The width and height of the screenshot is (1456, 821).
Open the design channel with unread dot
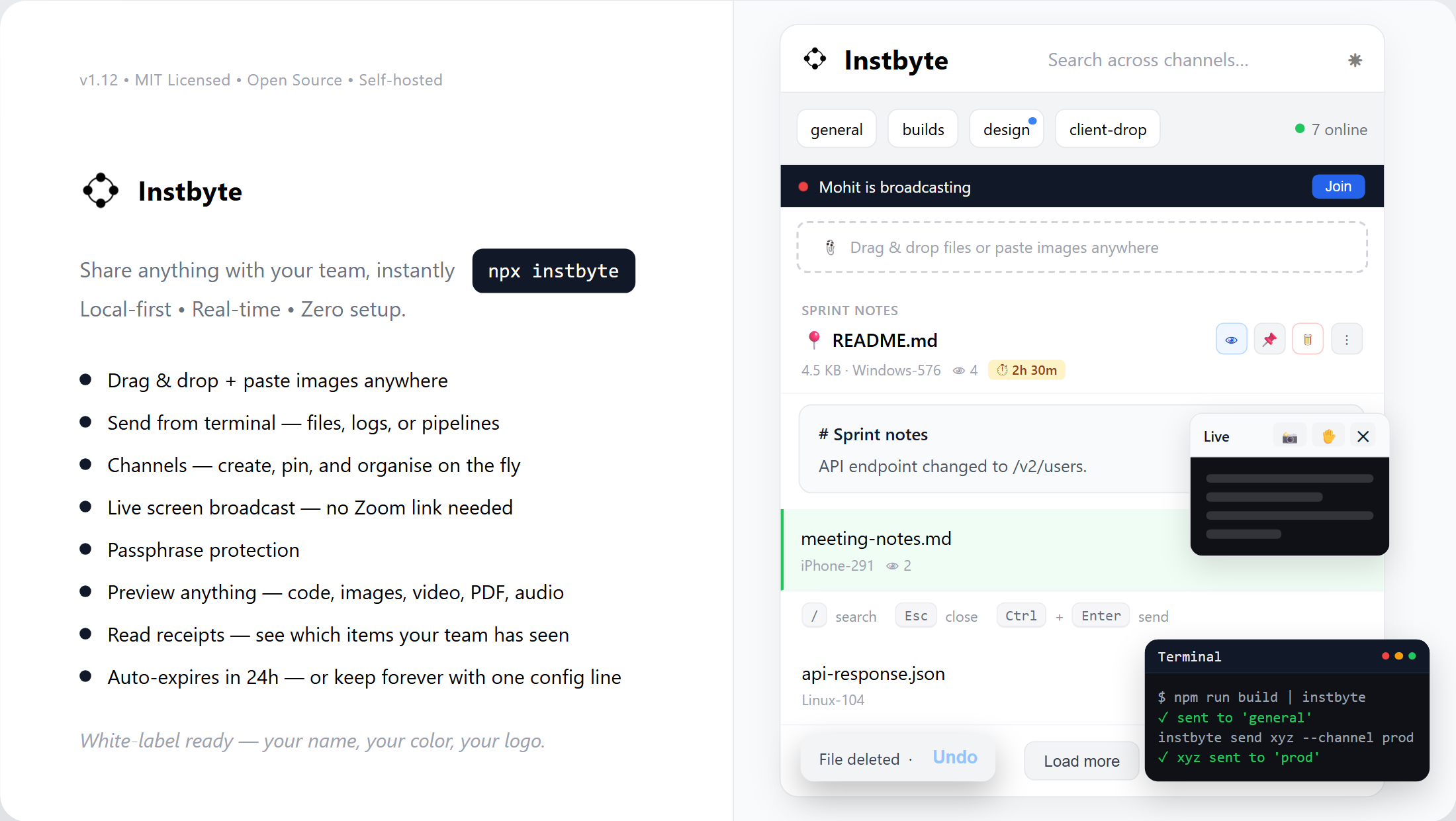[1007, 129]
